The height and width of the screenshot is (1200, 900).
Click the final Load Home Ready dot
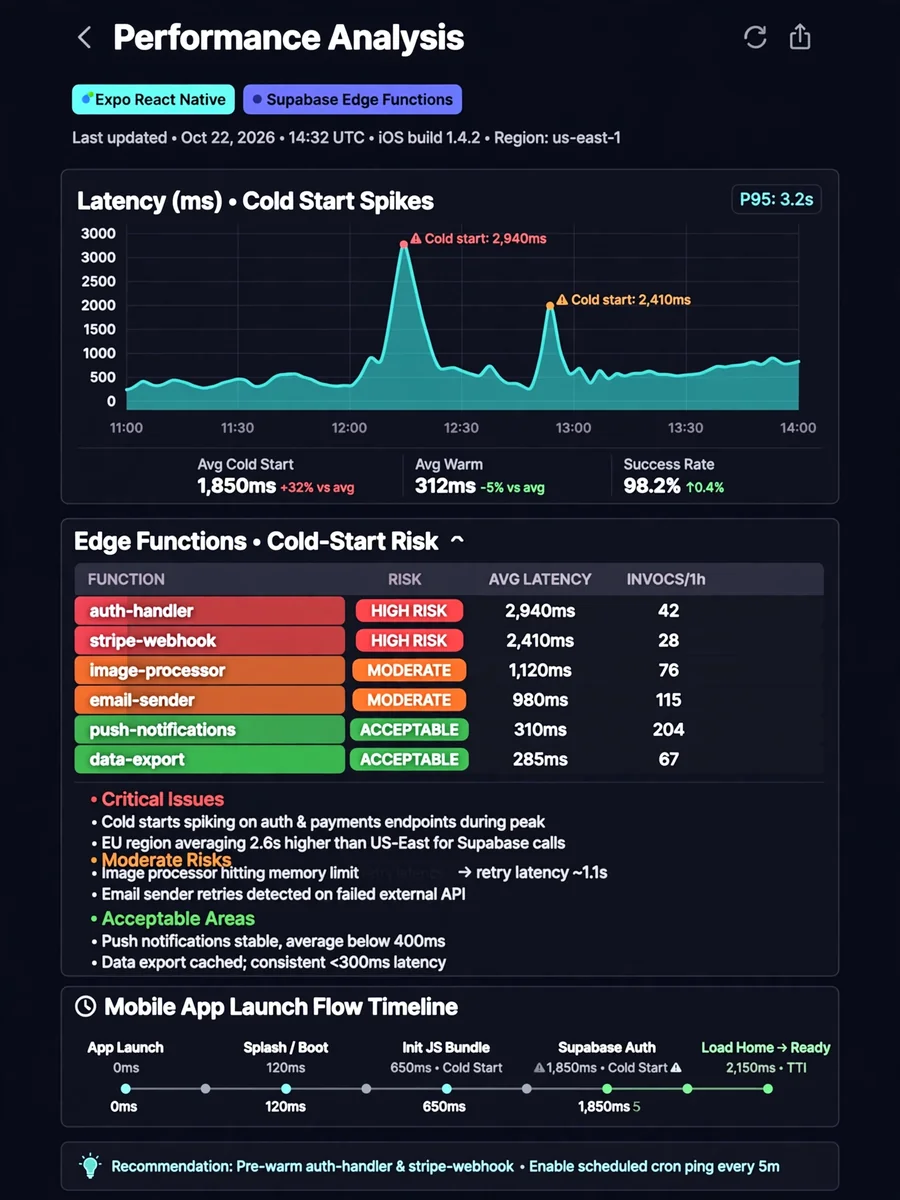pyautogui.click(x=767, y=1088)
